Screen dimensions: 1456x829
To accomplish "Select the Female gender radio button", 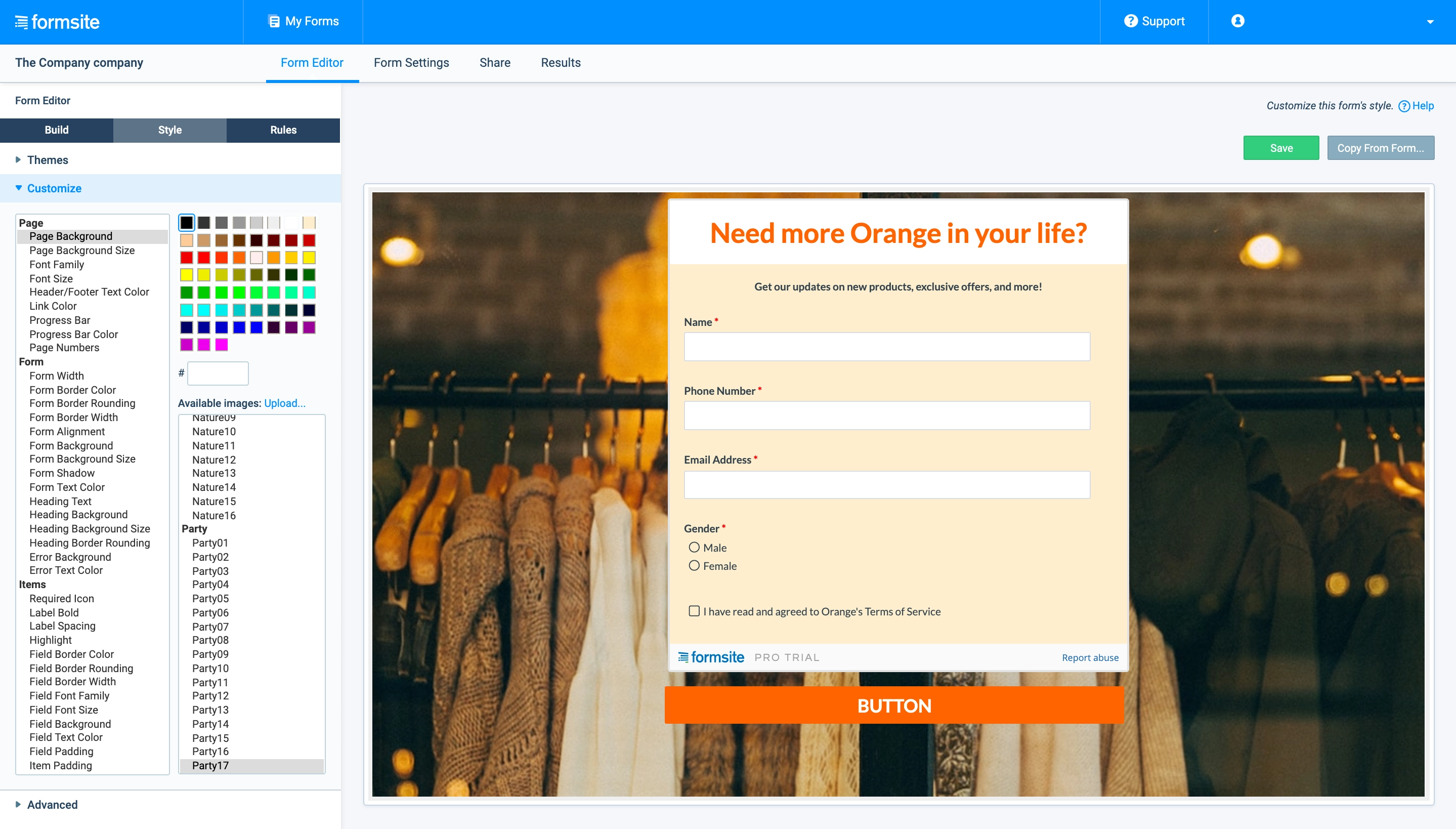I will (694, 565).
